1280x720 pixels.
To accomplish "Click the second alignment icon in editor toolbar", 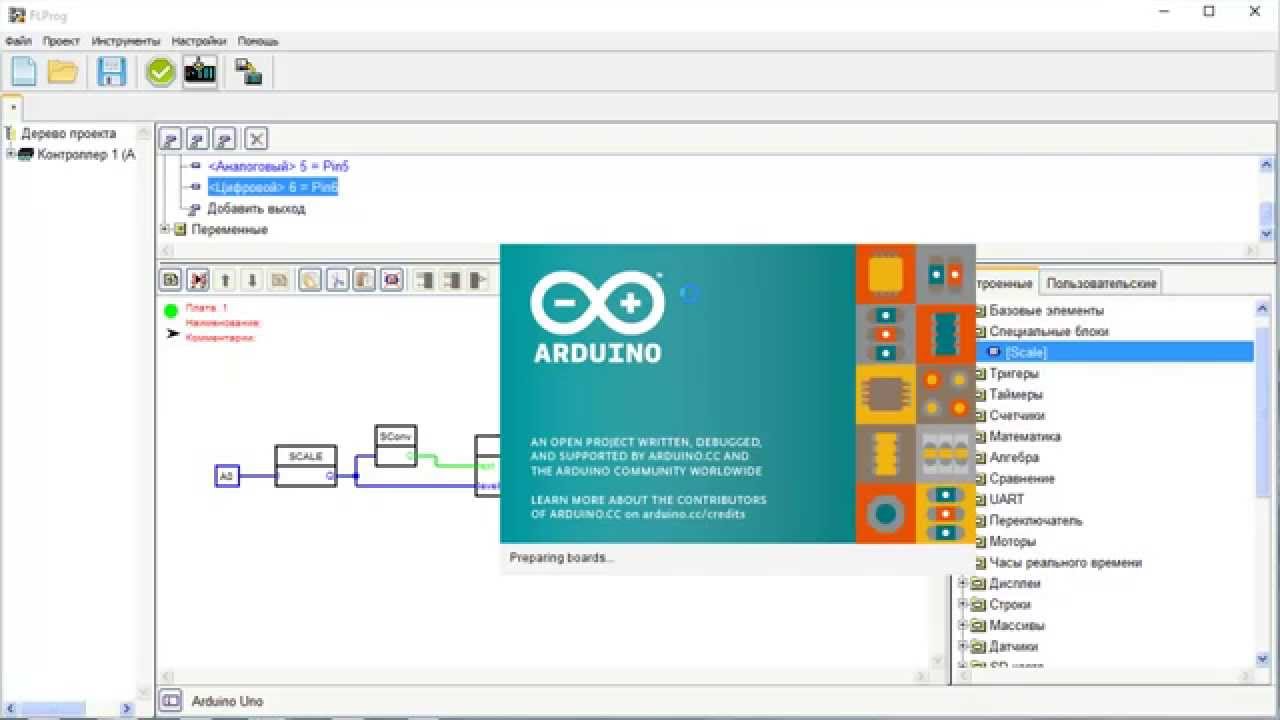I will (x=452, y=280).
